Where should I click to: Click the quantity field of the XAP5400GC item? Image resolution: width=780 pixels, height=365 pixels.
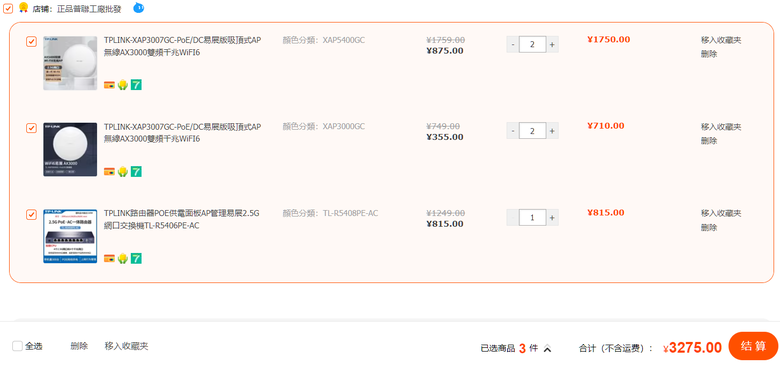coord(533,44)
